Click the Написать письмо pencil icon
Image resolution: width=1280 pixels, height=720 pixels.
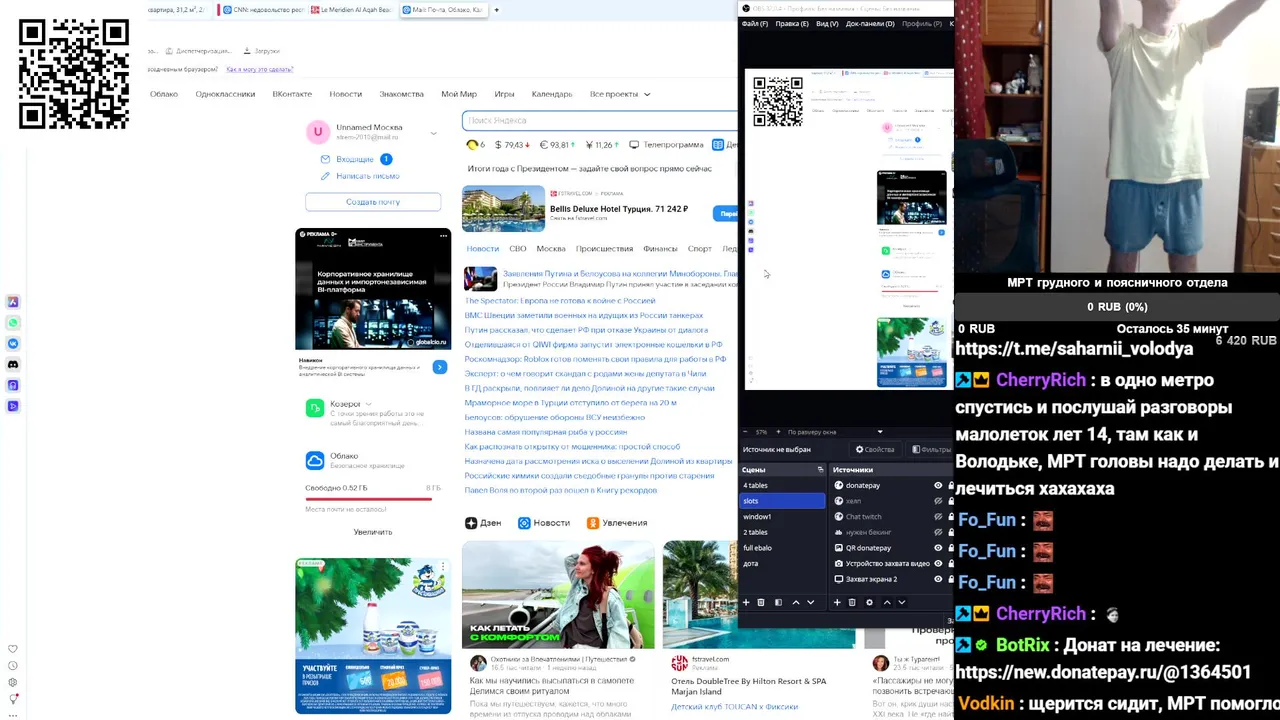[x=325, y=176]
